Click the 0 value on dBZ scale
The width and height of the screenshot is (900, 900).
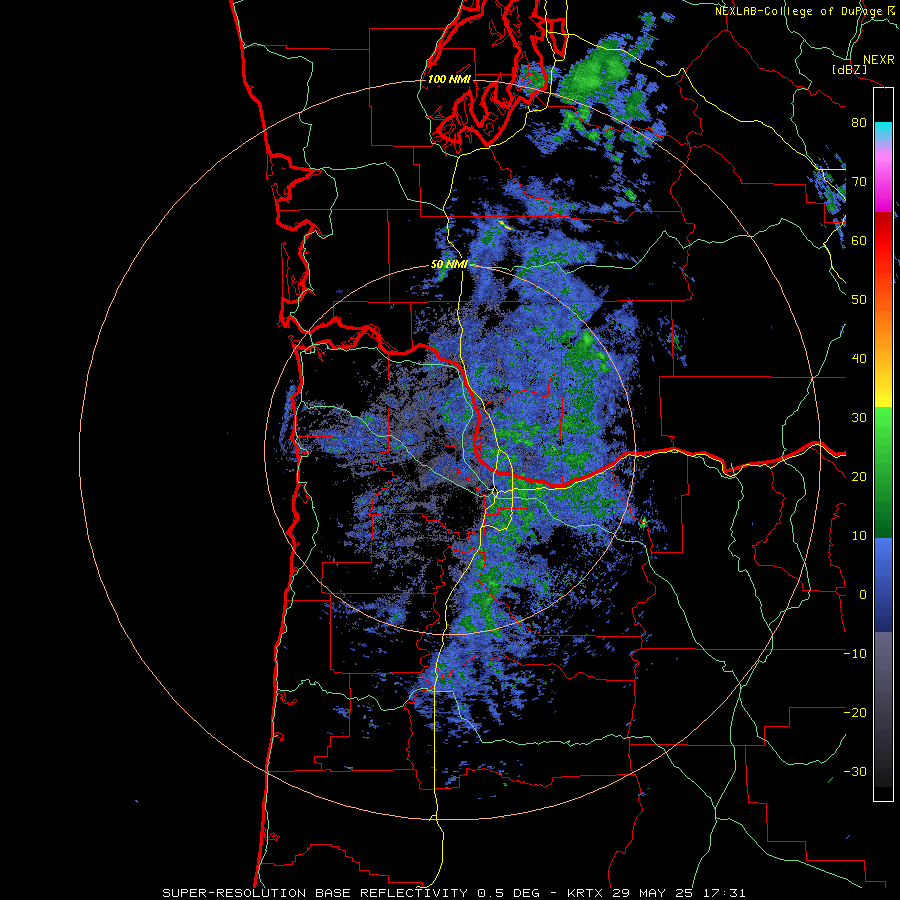click(x=862, y=595)
